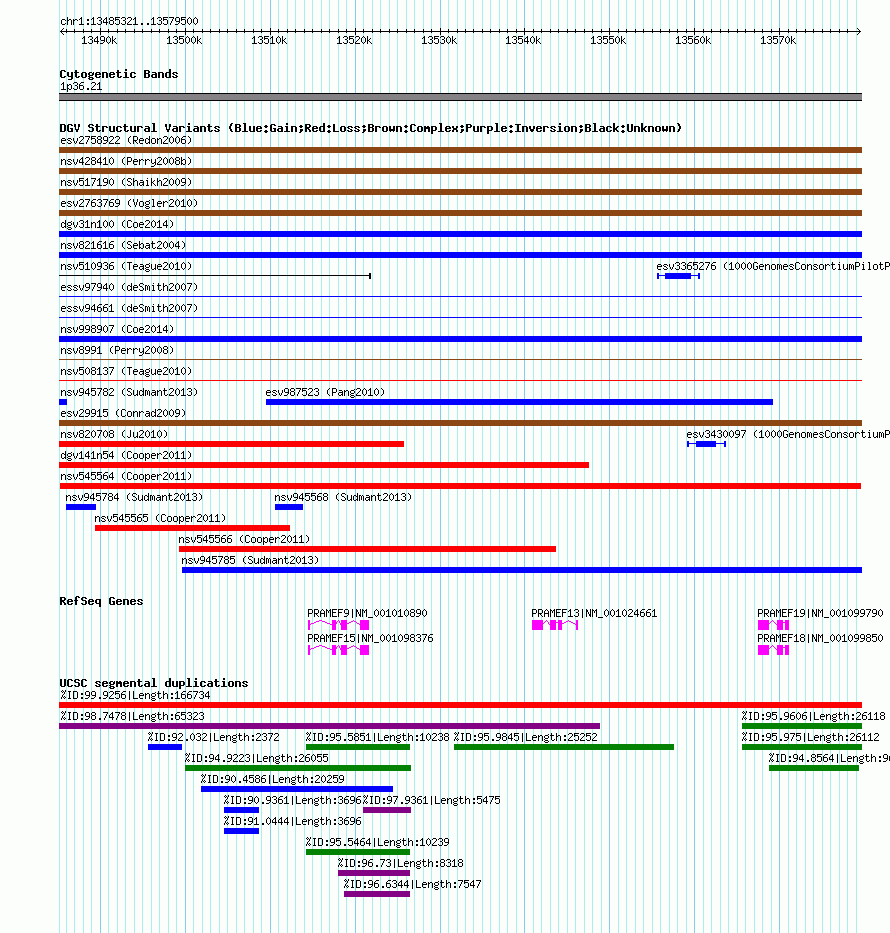Open esv29915 (Conrad2009) variant
The width and height of the screenshot is (890, 933).
pos(460,423)
